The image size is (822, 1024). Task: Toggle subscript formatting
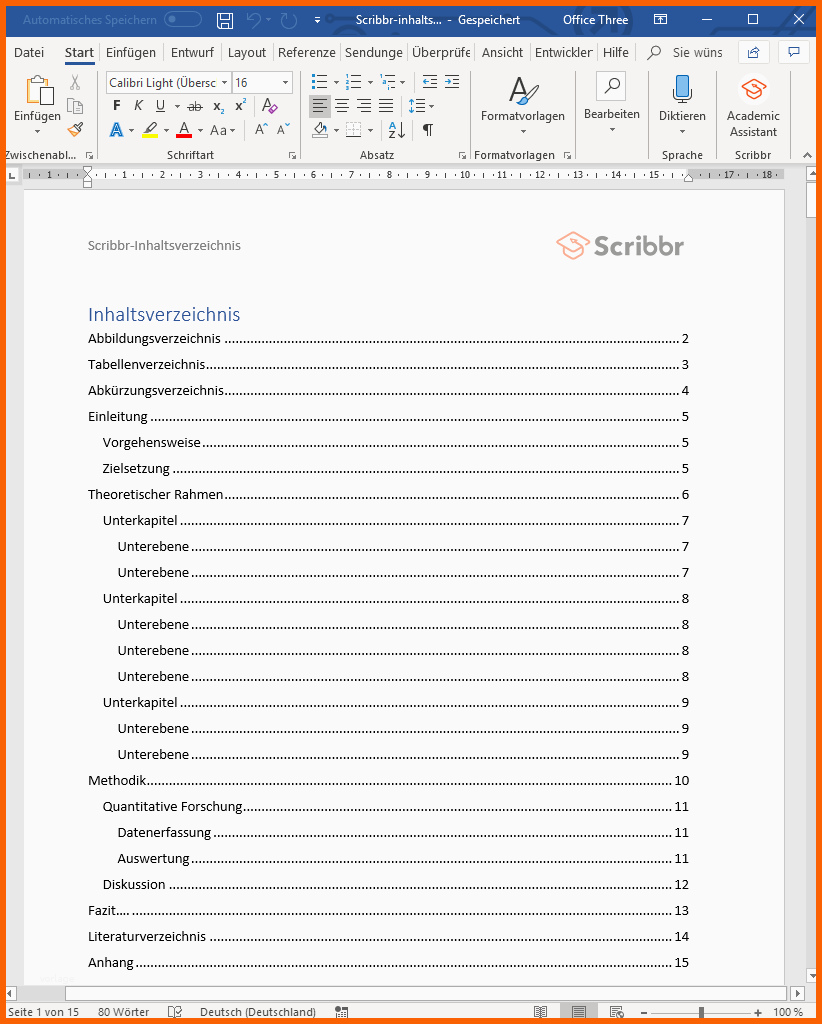[219, 106]
